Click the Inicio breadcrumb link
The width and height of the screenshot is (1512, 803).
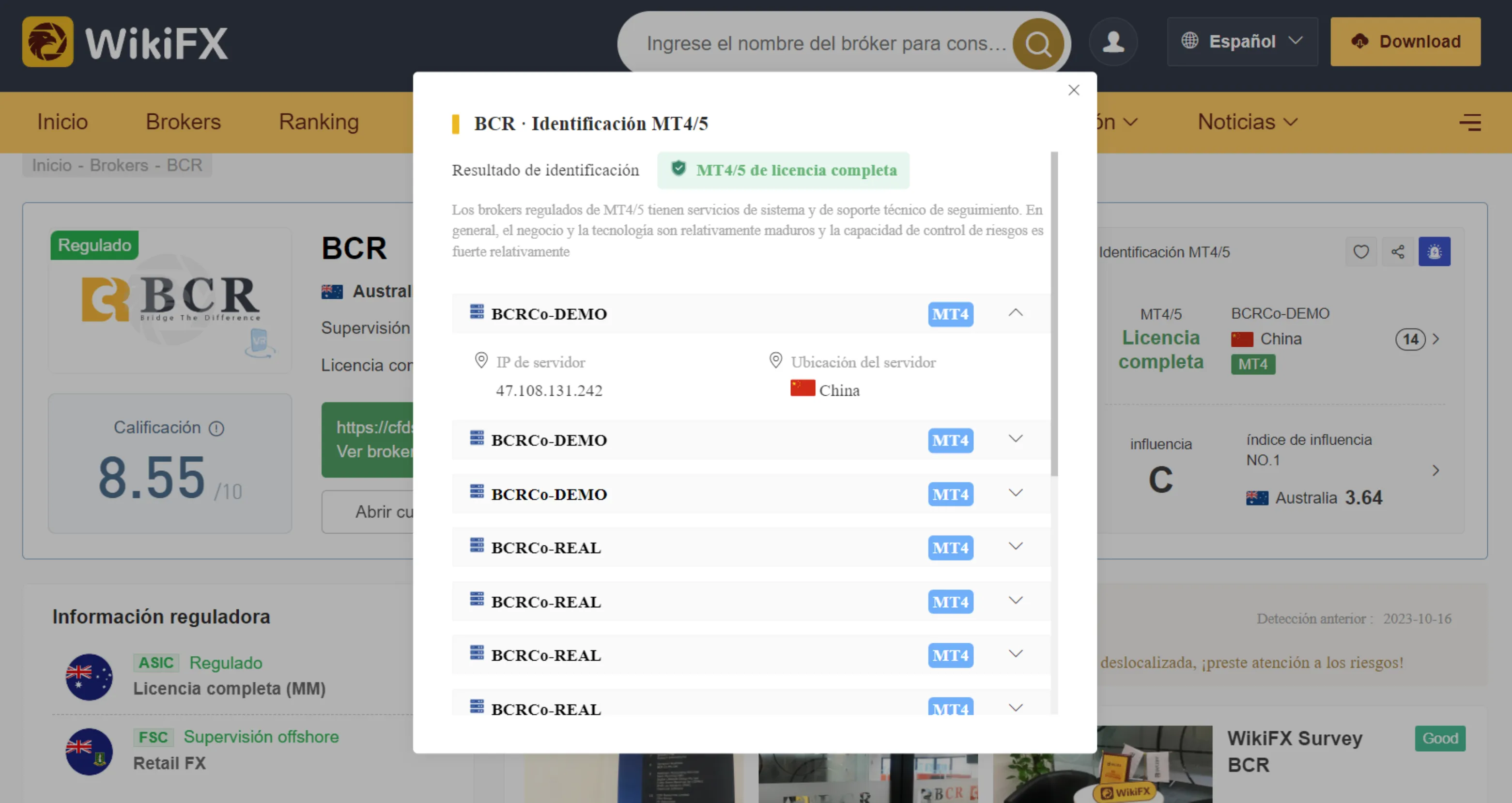pyautogui.click(x=52, y=166)
